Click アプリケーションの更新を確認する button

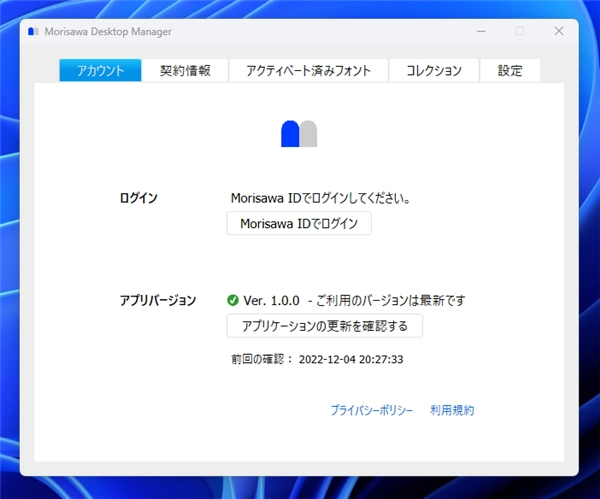coord(324,326)
